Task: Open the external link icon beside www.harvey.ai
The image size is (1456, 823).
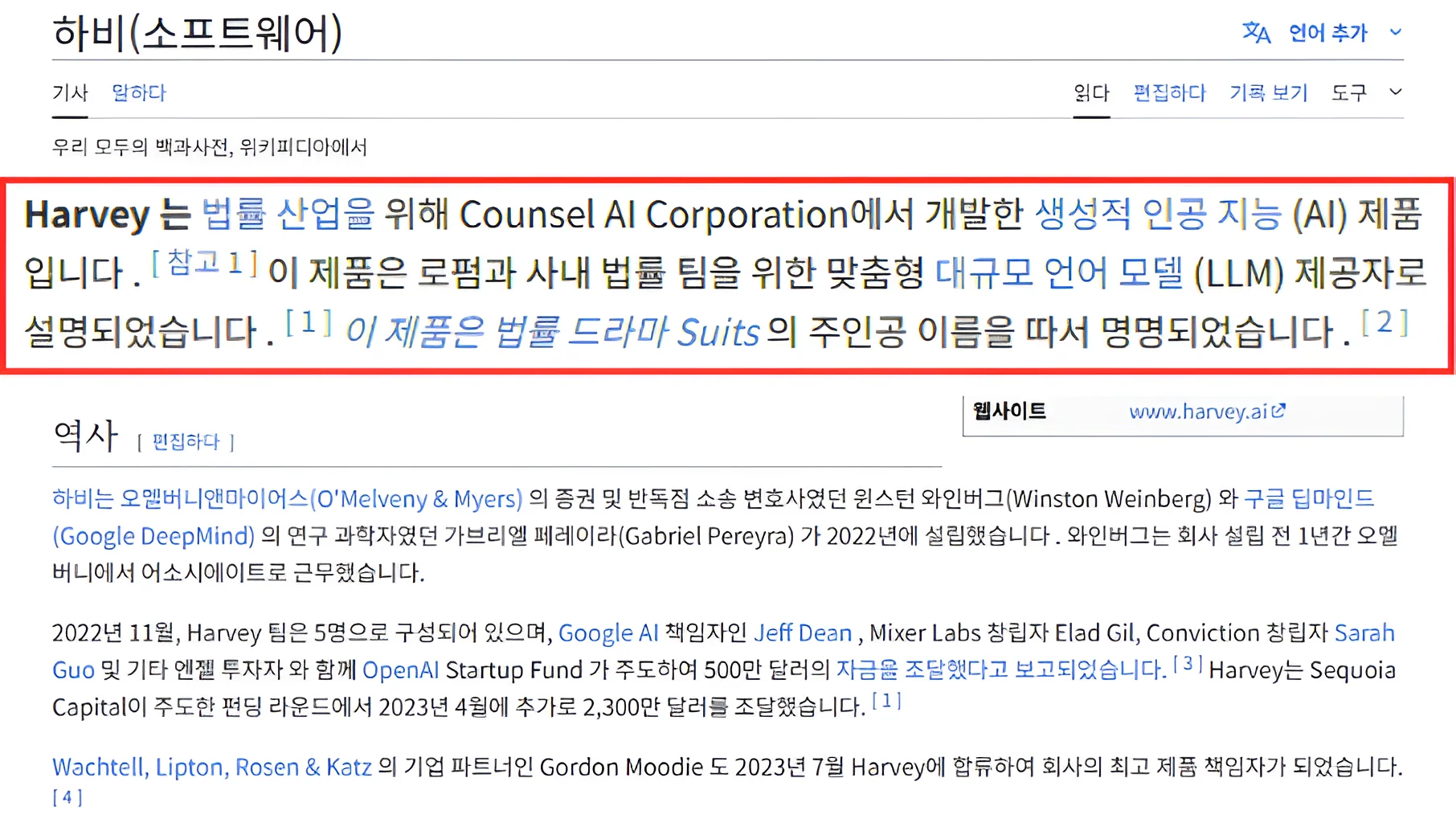Action: pyautogui.click(x=1278, y=411)
